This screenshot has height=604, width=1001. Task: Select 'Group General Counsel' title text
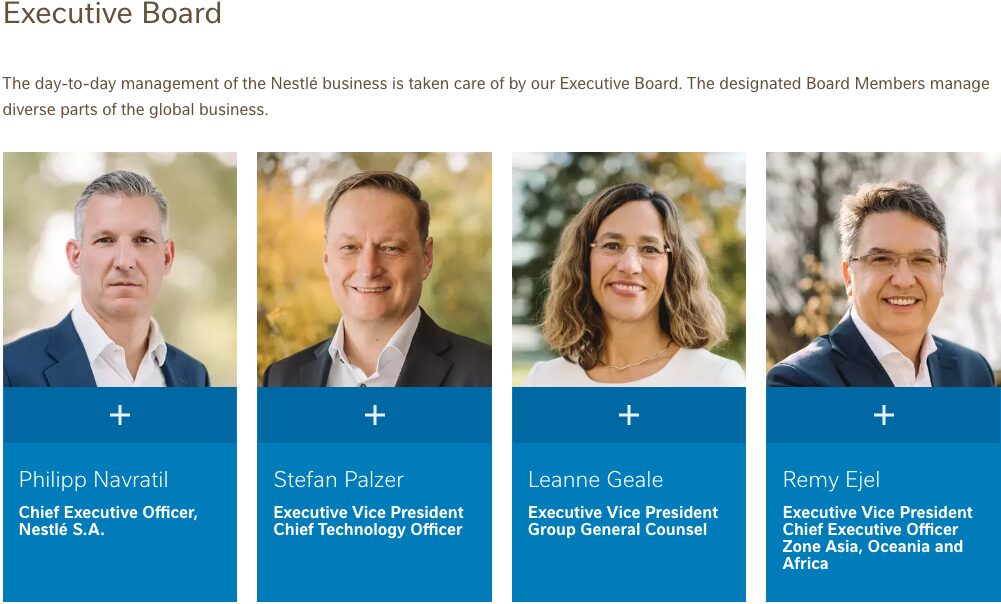618,530
